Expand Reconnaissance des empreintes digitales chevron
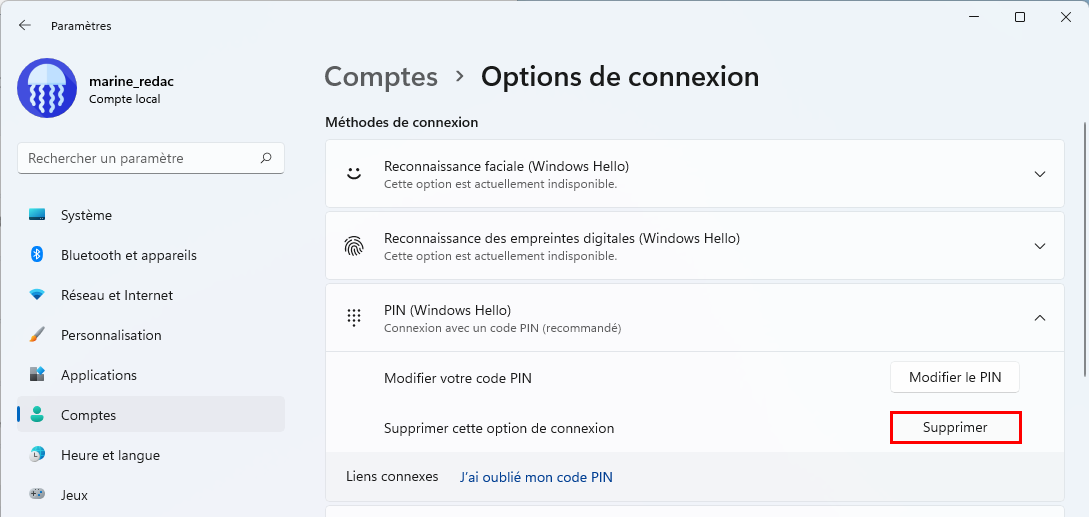Viewport: 1089px width, 517px height. pyautogui.click(x=1040, y=246)
